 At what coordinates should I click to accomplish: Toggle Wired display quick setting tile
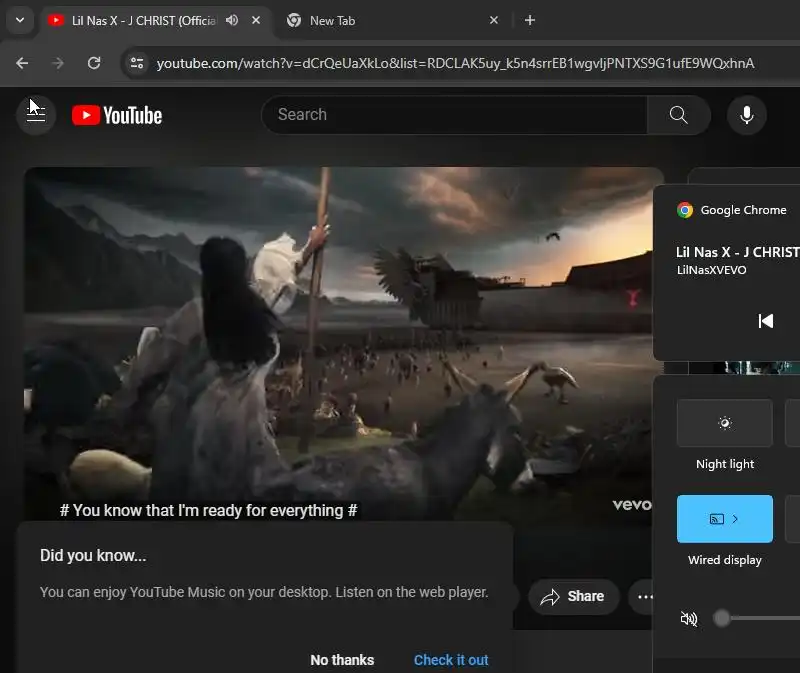tap(724, 519)
